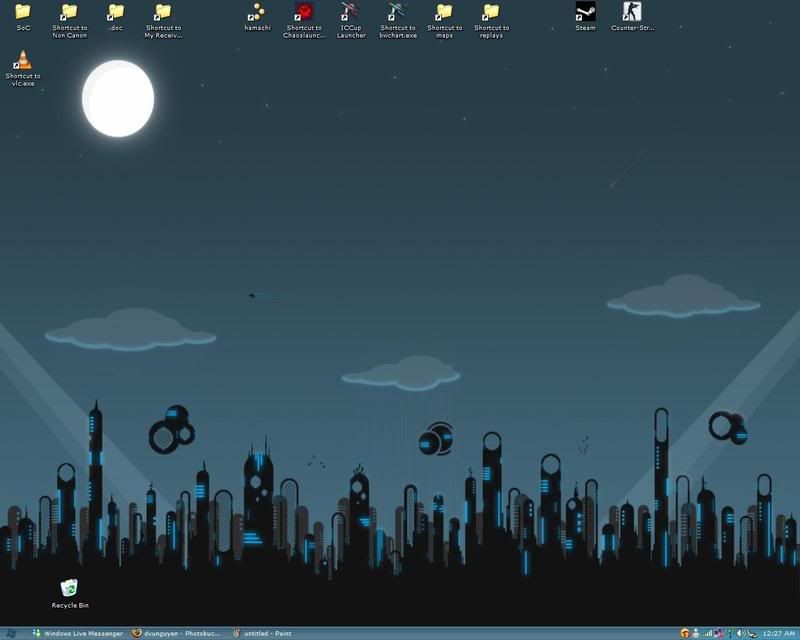
Task: Click the Windows Live Messenger tray icon
Action: (695, 633)
